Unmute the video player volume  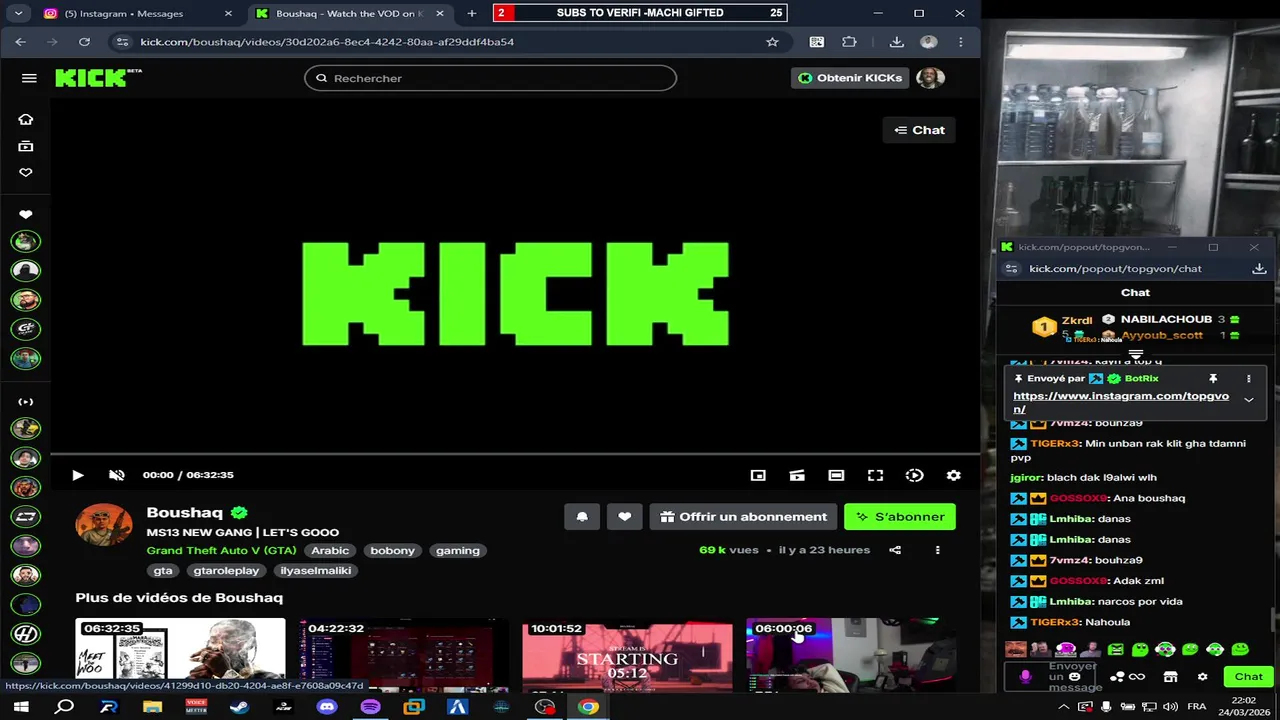(116, 475)
